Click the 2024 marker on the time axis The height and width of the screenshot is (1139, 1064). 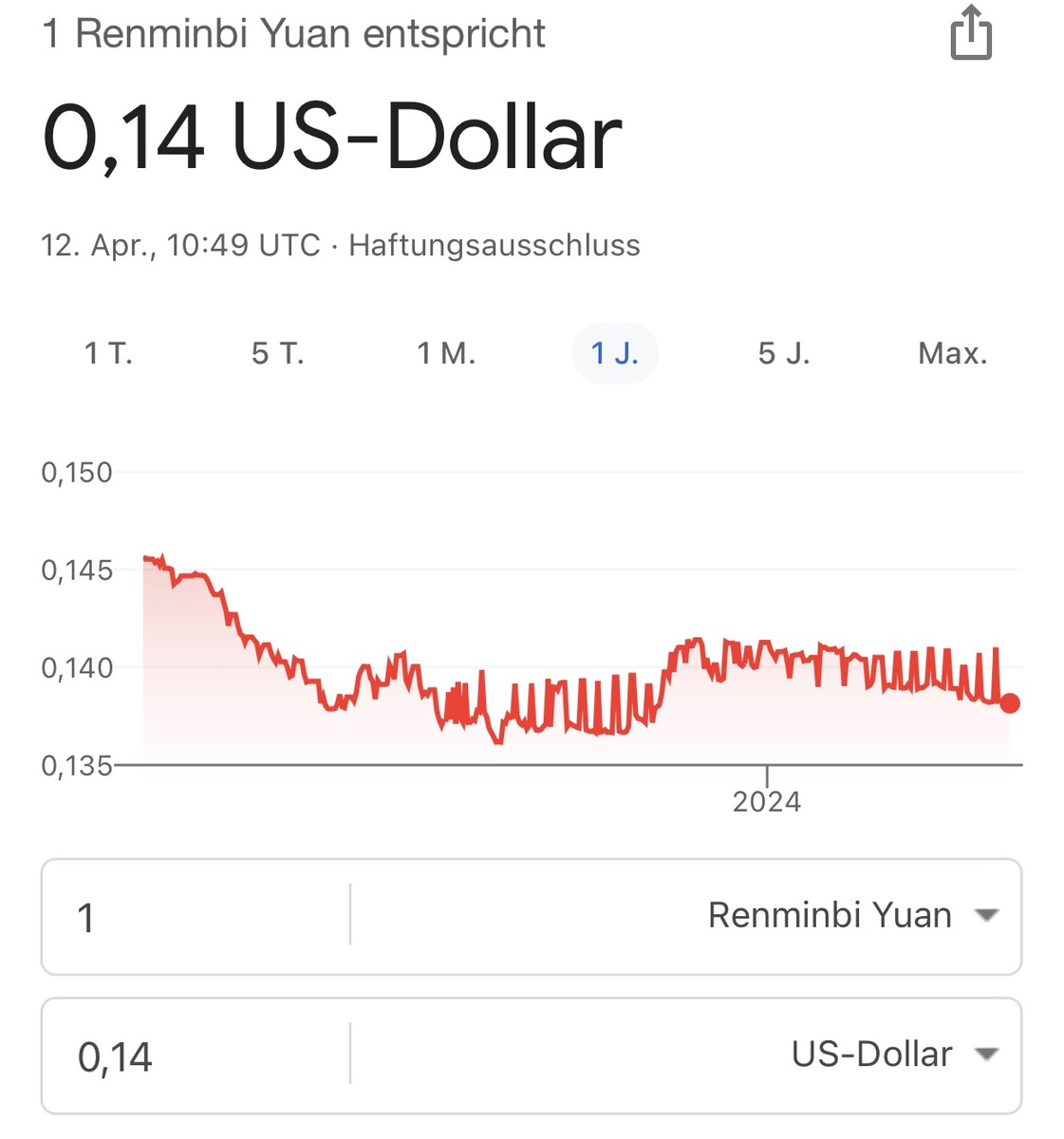tap(767, 802)
